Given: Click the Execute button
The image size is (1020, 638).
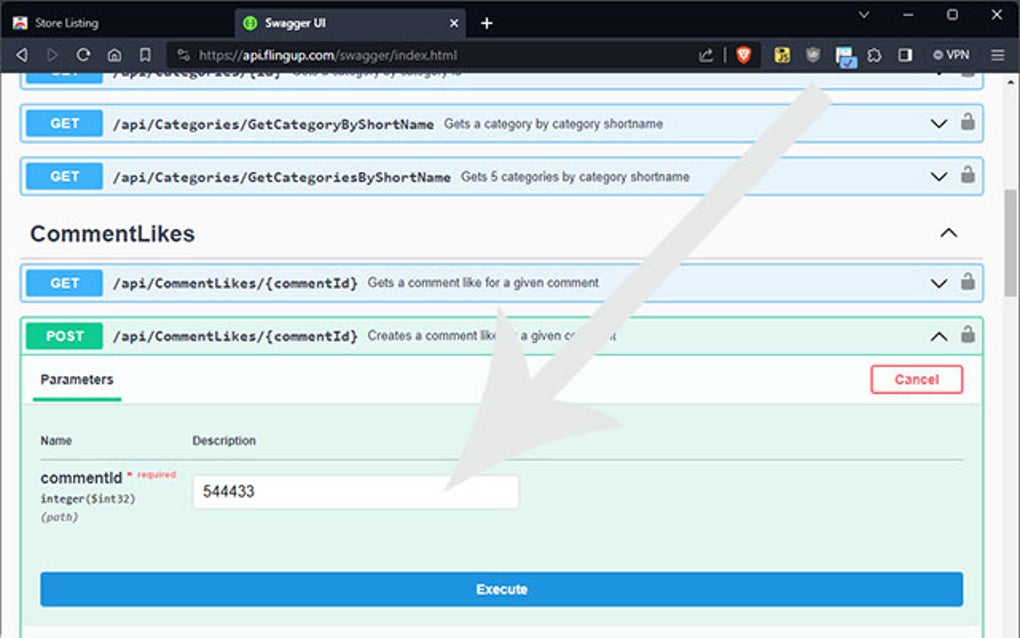Looking at the screenshot, I should 500,589.
